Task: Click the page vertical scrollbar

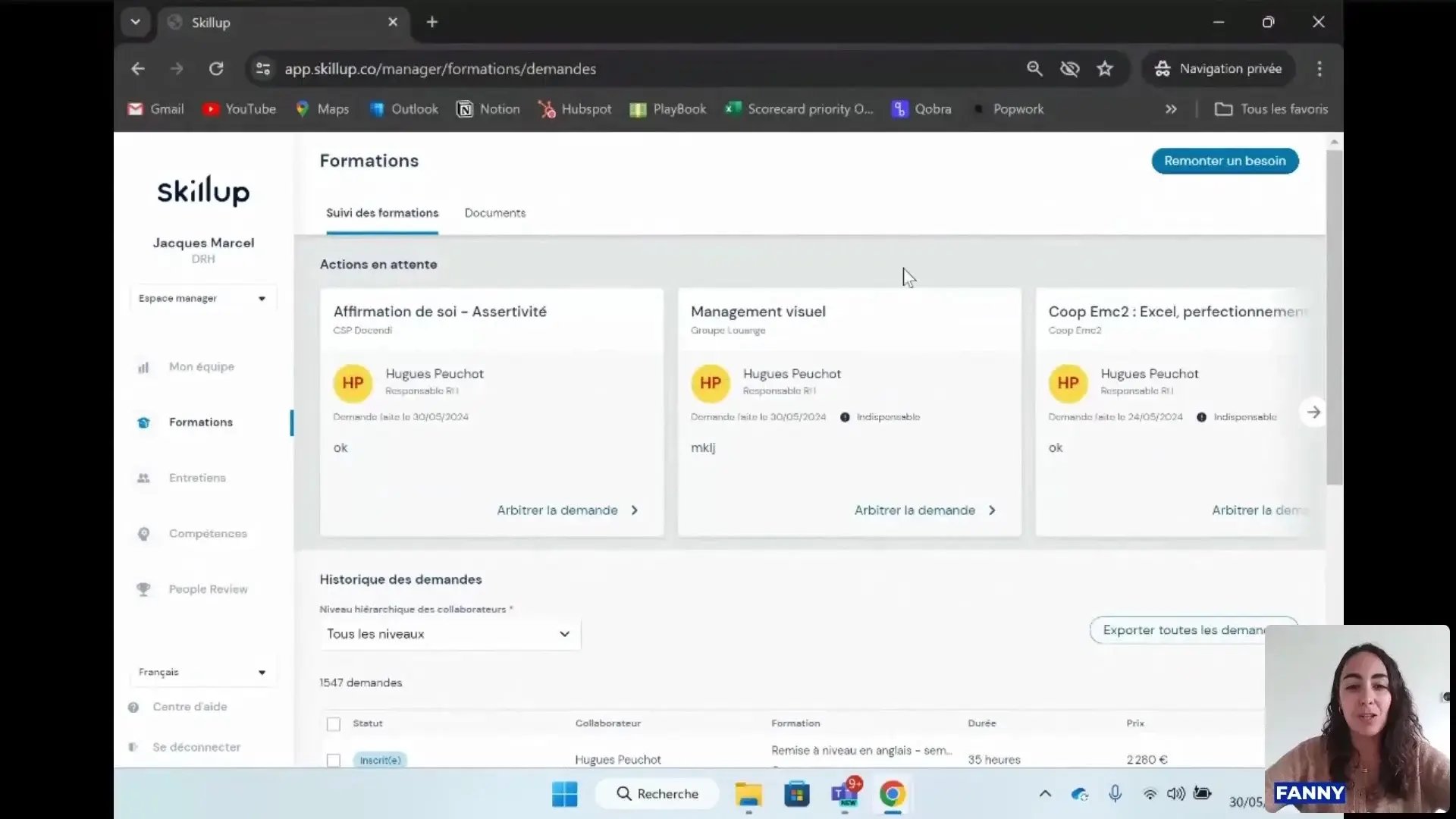Action: 1335,318
